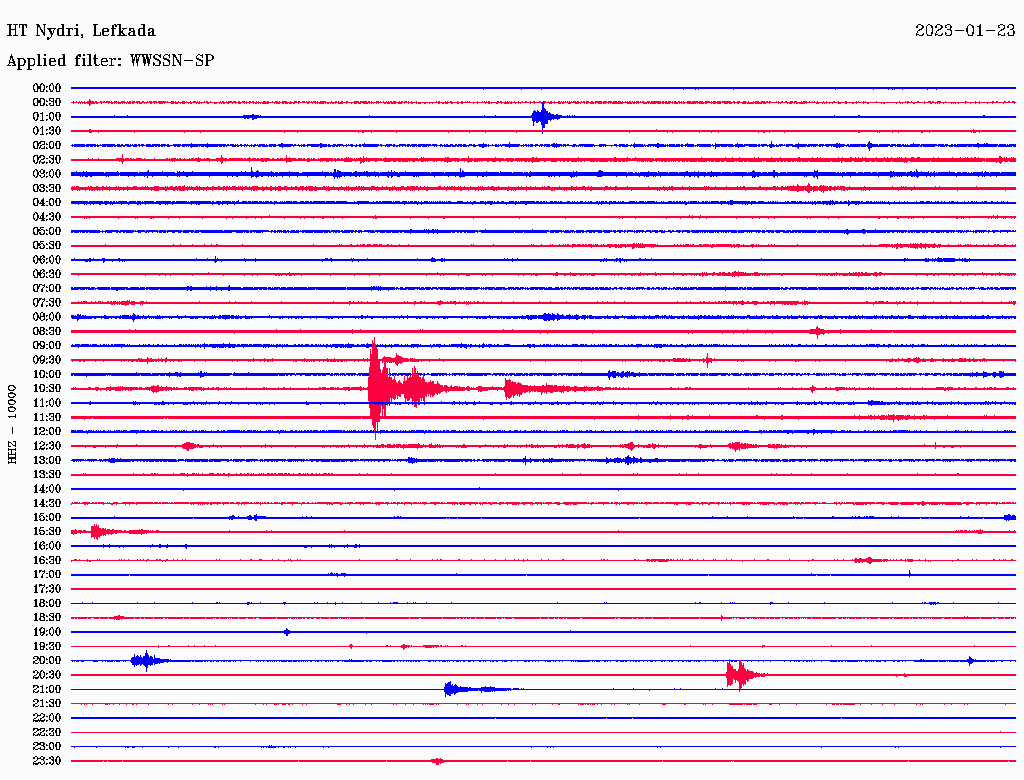Select the 14:30 time label

(47, 503)
